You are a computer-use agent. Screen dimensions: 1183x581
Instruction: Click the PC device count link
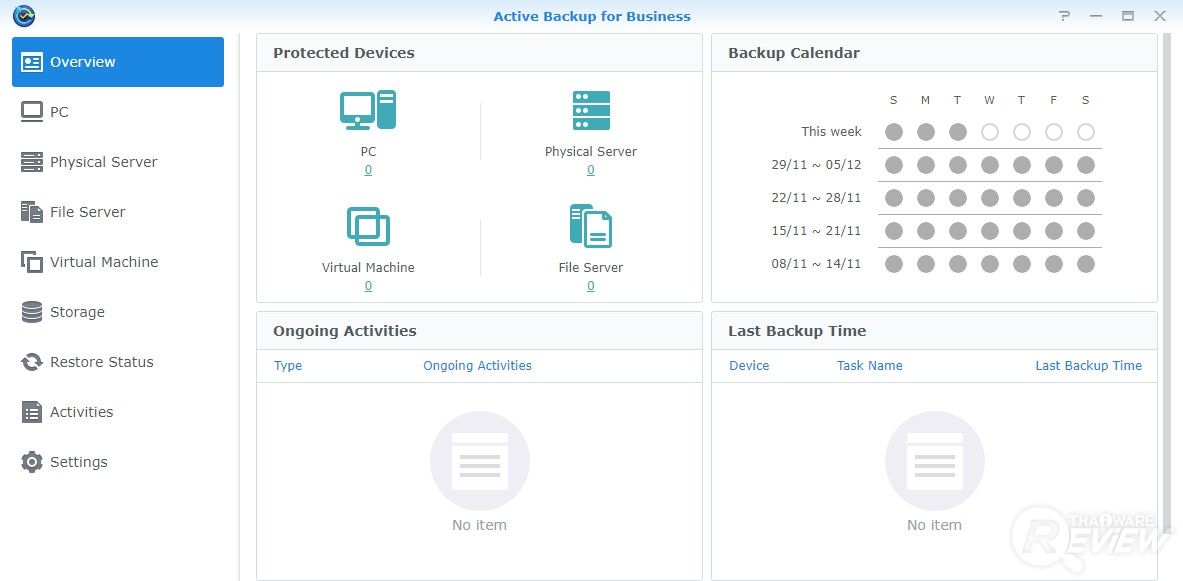[368, 170]
